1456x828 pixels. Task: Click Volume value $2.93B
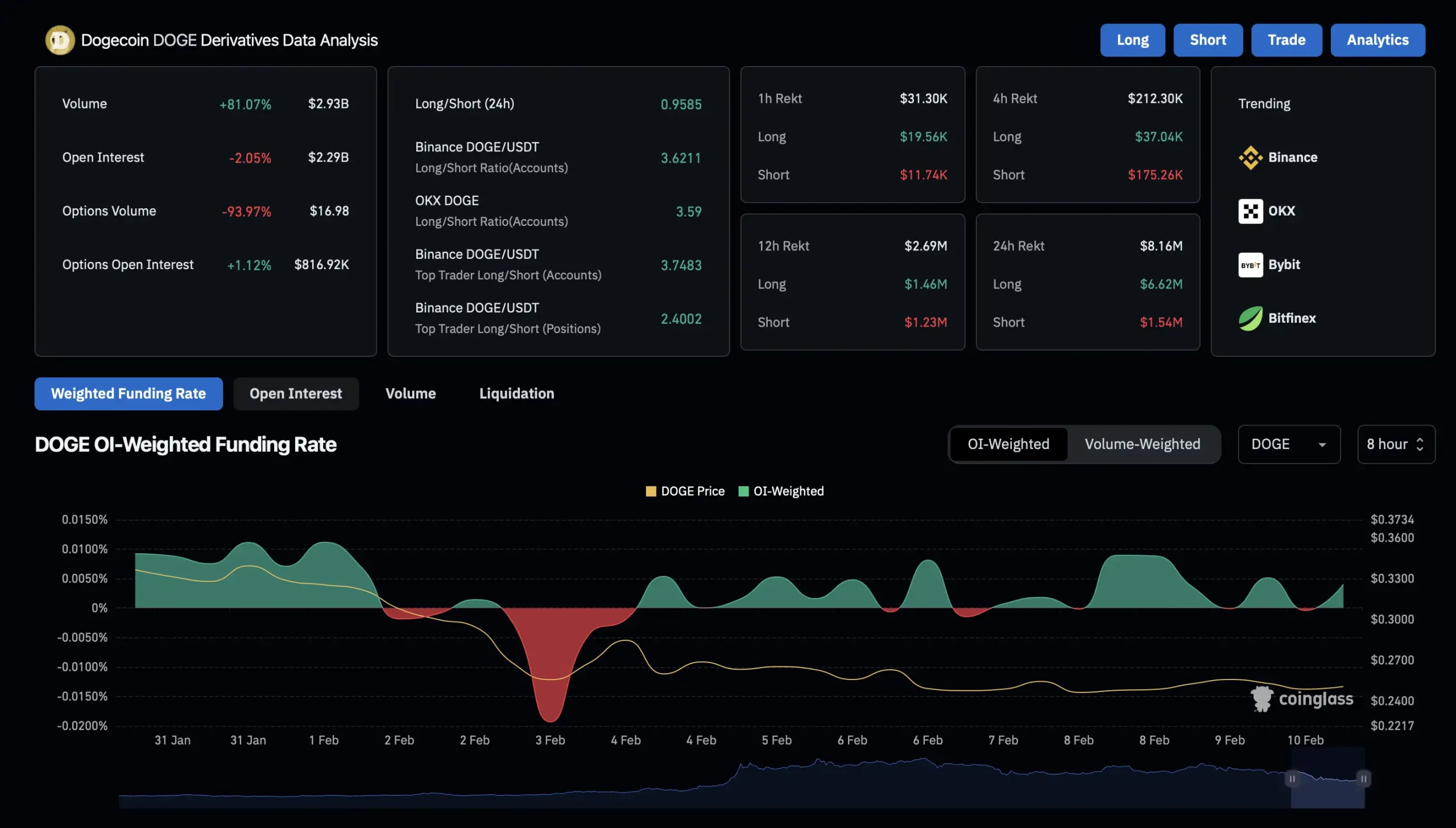(328, 104)
